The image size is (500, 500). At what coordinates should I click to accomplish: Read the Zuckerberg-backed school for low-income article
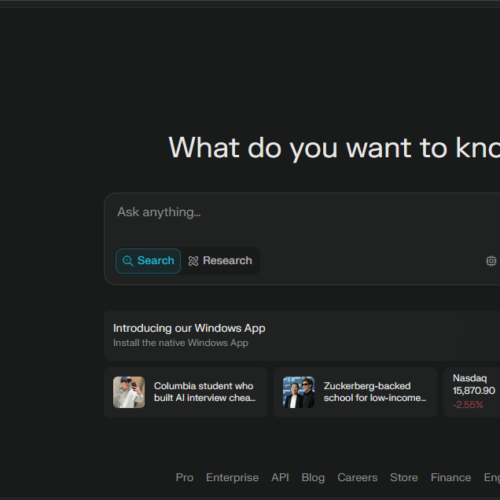[x=375, y=392]
